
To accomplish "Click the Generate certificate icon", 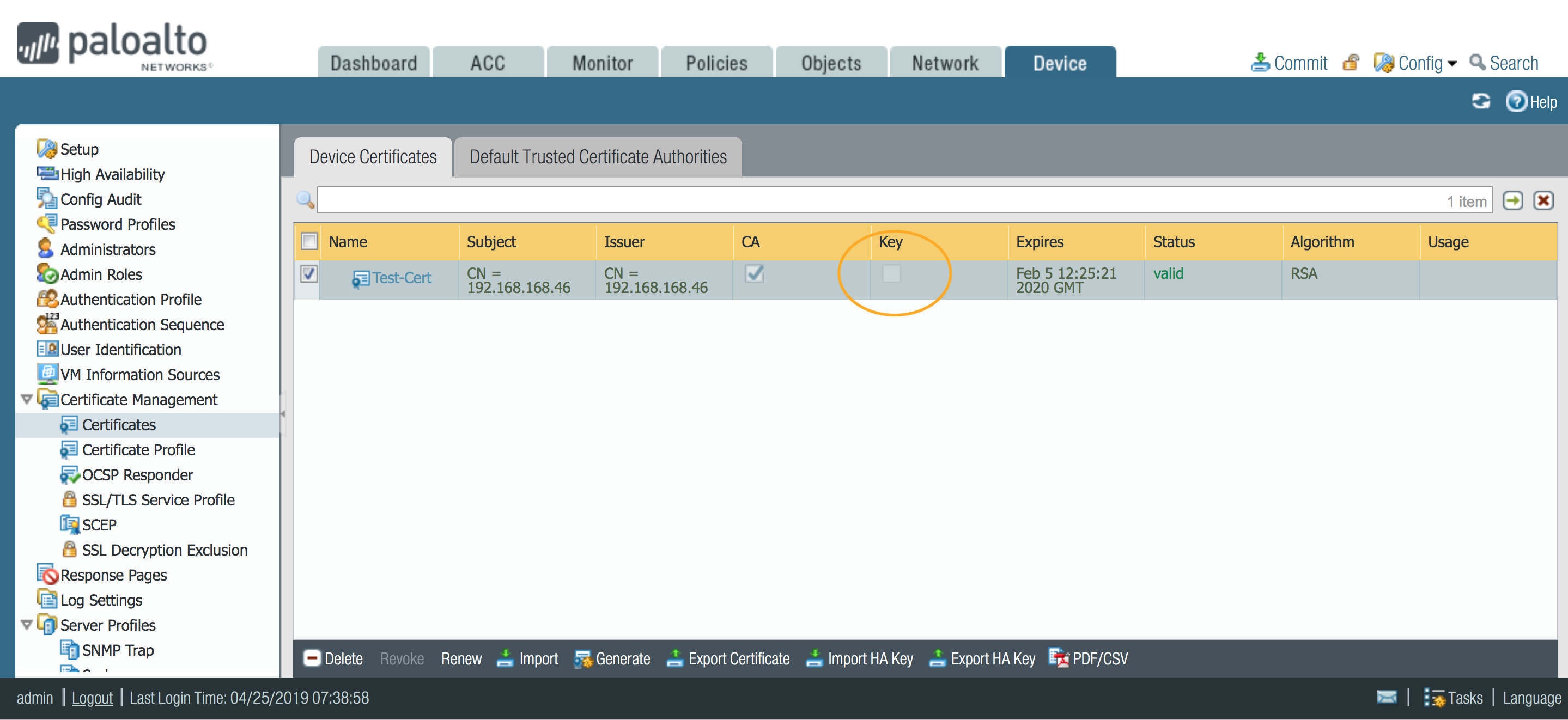I will (x=583, y=658).
